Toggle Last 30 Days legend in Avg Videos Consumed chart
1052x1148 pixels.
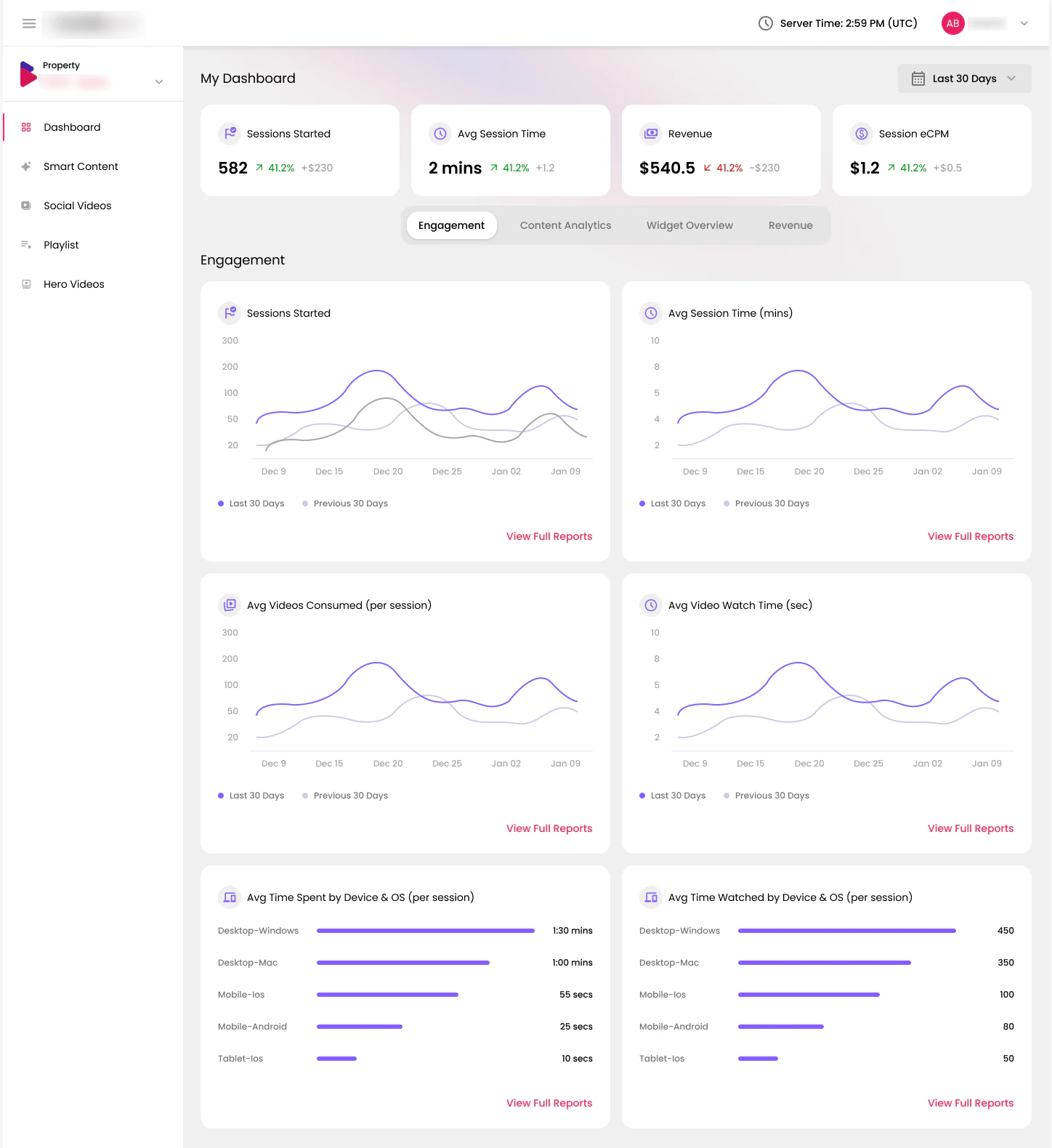pyautogui.click(x=251, y=796)
